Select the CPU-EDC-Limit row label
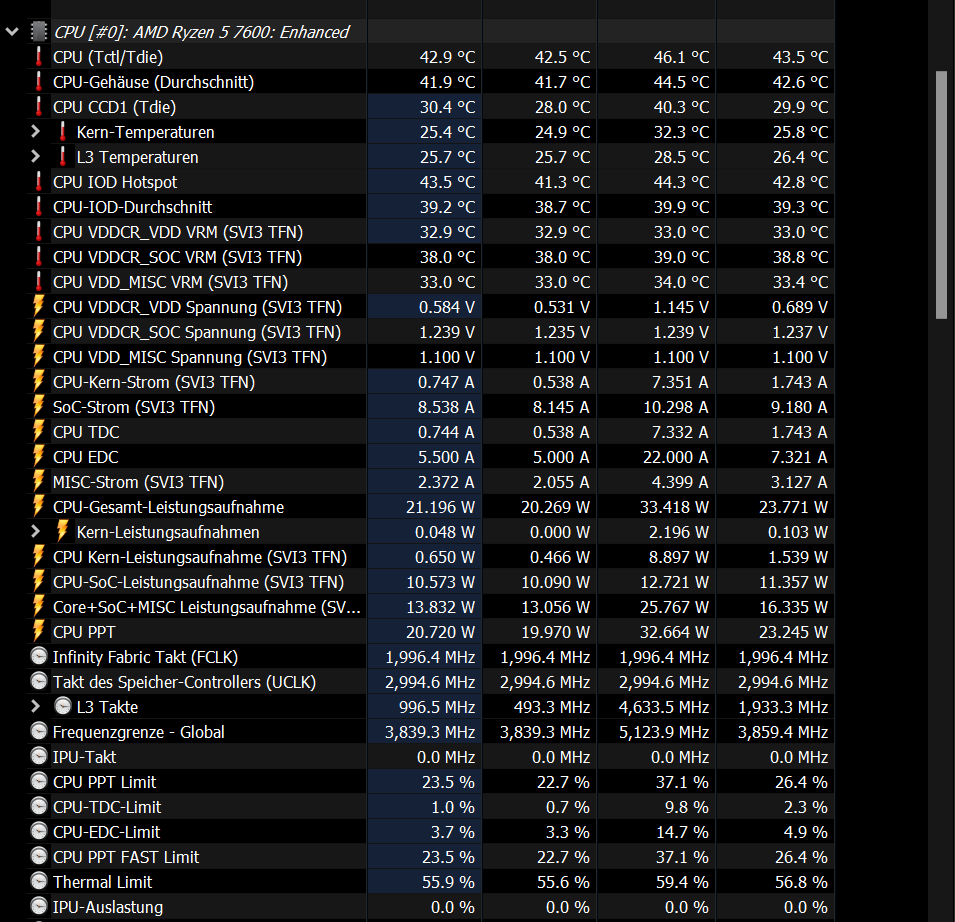 coord(107,832)
